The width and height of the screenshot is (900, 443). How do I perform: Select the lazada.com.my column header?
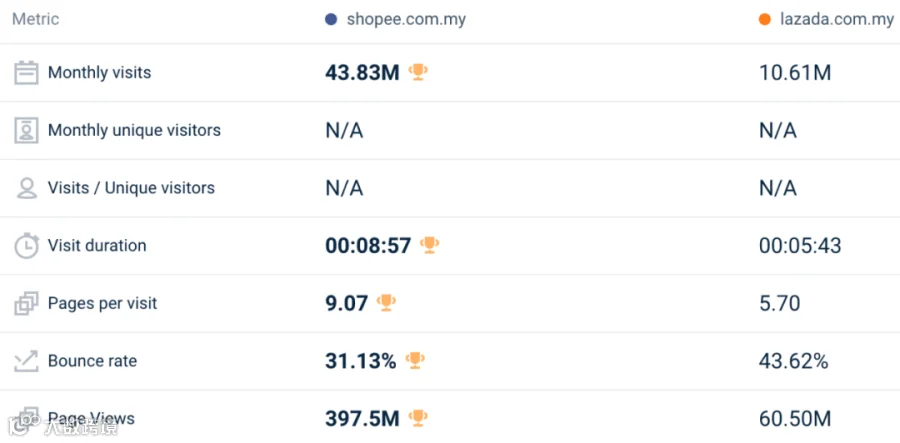(x=837, y=20)
